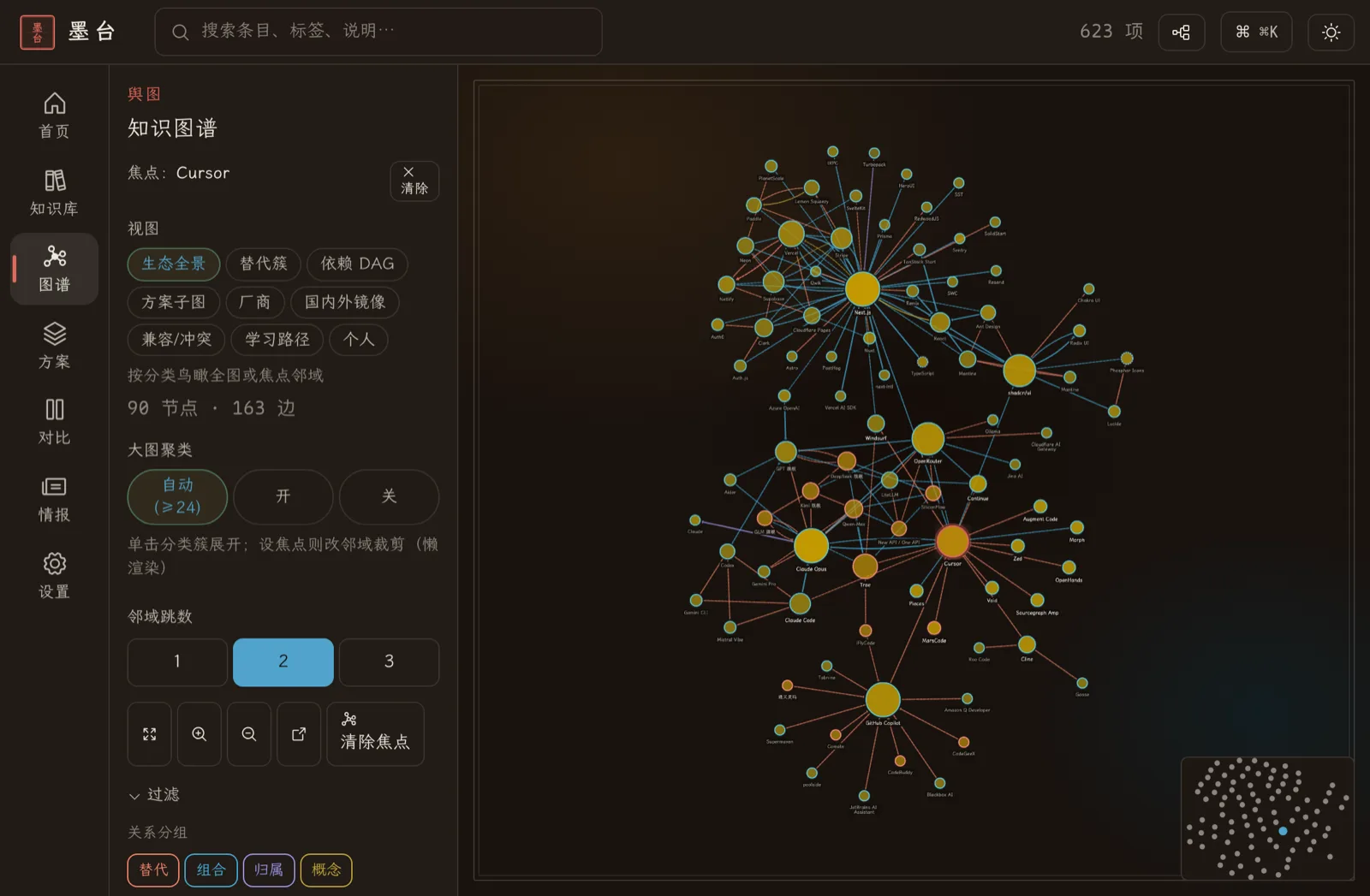The image size is (1370, 896).
Task: Zoom in on the graph
Action: coord(200,734)
